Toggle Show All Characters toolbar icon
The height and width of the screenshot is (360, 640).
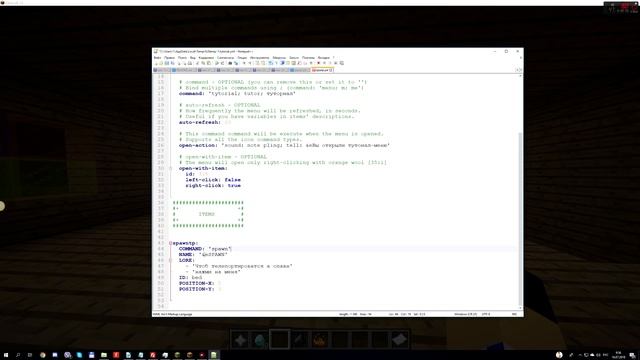[276, 63]
